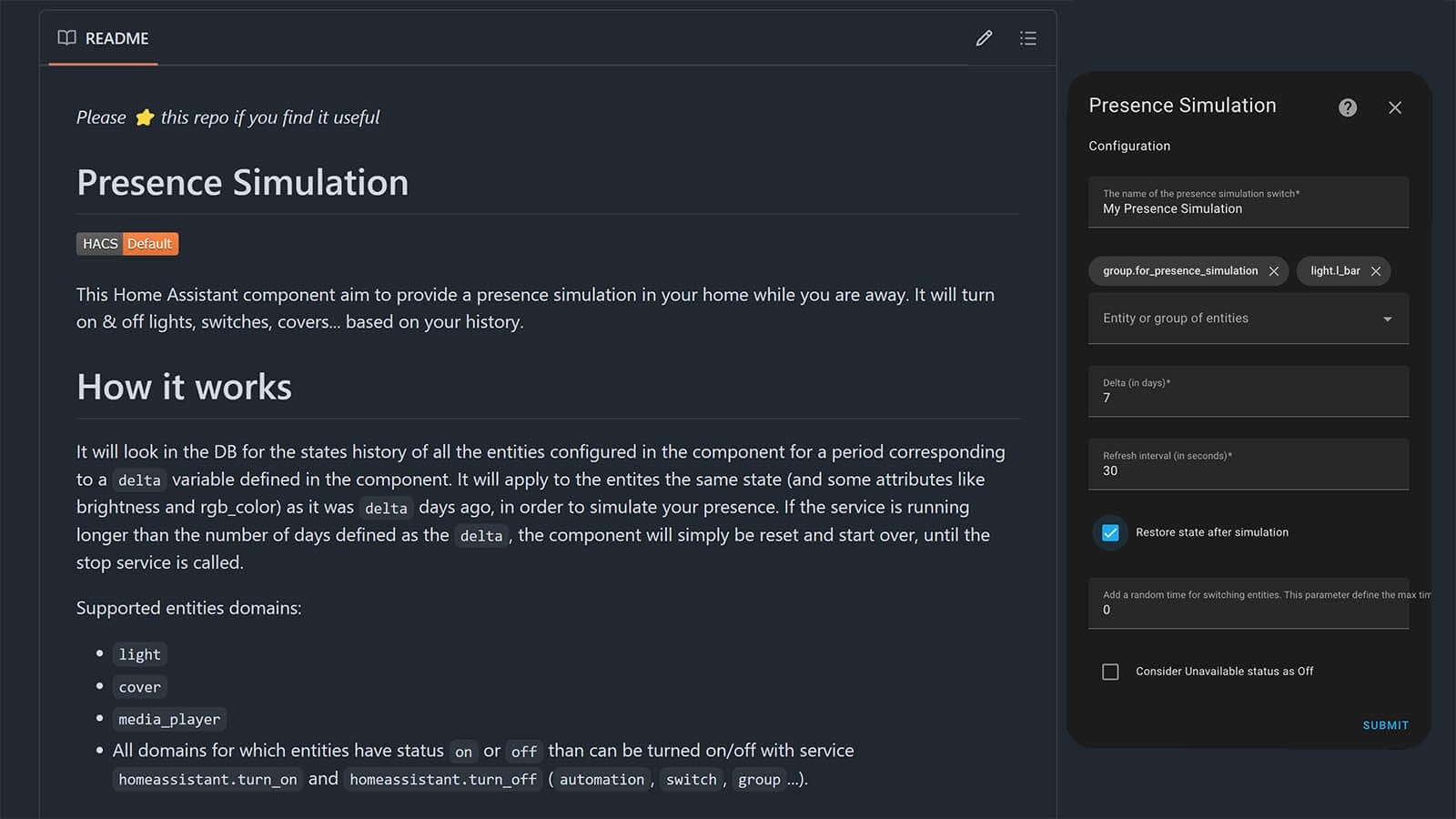Close the Presence Simulation dialog

[x=1394, y=107]
